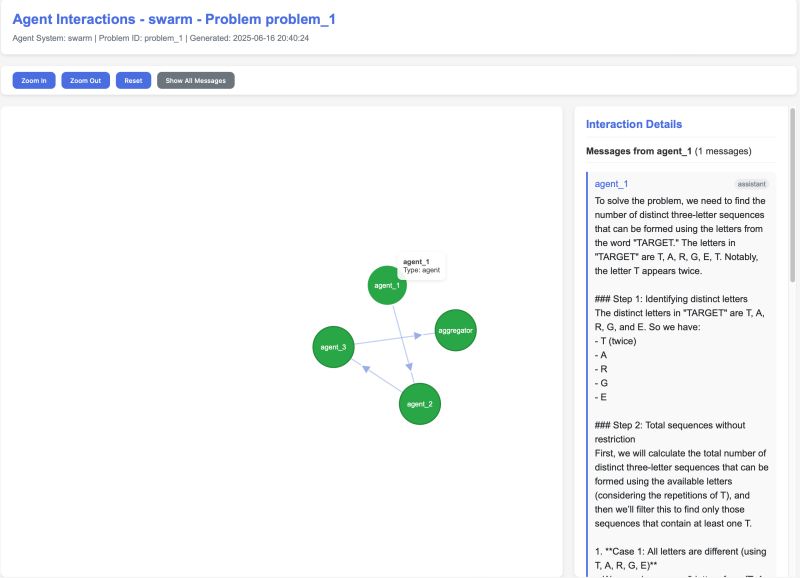
Task: Select the agent_1 node in the graph
Action: (385, 284)
